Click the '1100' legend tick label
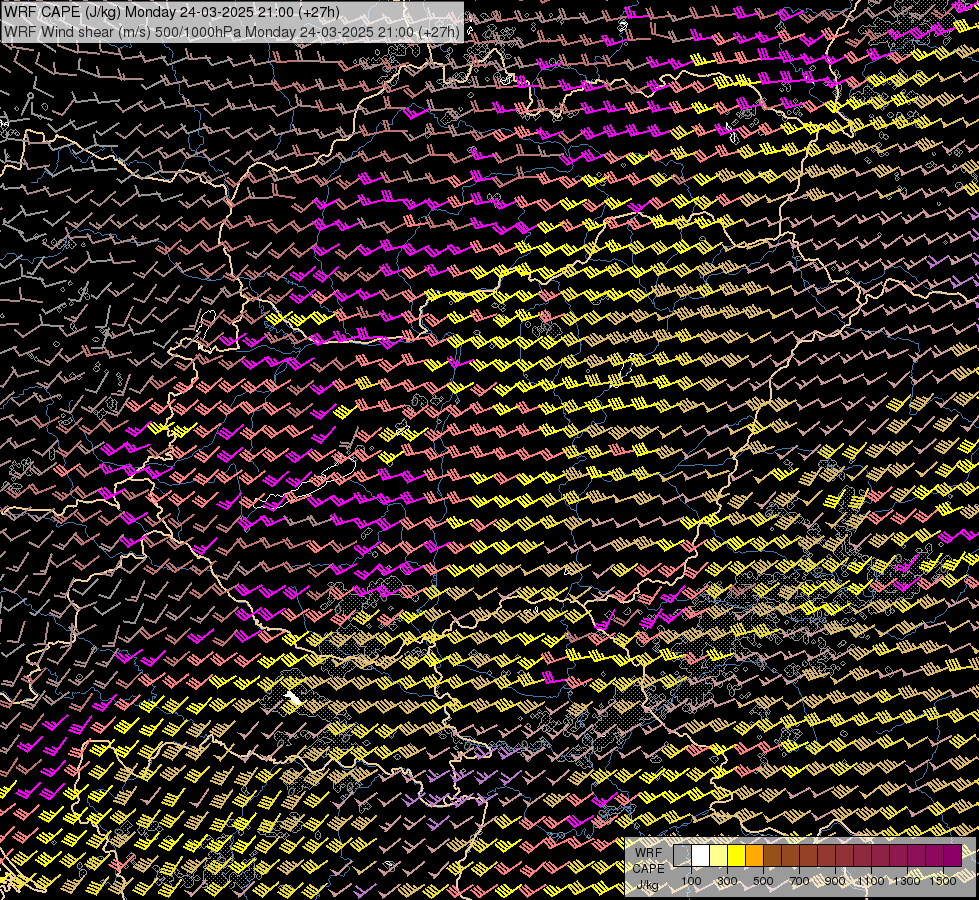Image resolution: width=979 pixels, height=900 pixels. coord(870,881)
